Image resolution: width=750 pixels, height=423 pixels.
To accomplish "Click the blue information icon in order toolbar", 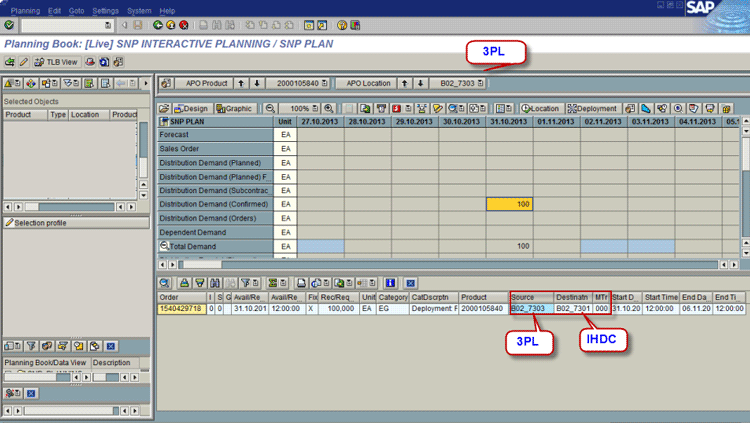I will click(390, 283).
